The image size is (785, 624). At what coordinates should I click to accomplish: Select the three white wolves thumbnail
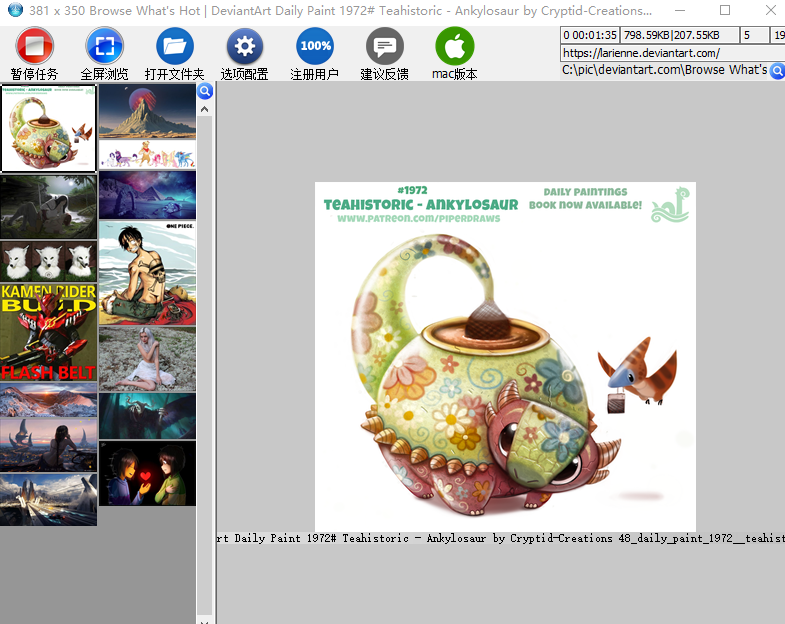(48, 260)
